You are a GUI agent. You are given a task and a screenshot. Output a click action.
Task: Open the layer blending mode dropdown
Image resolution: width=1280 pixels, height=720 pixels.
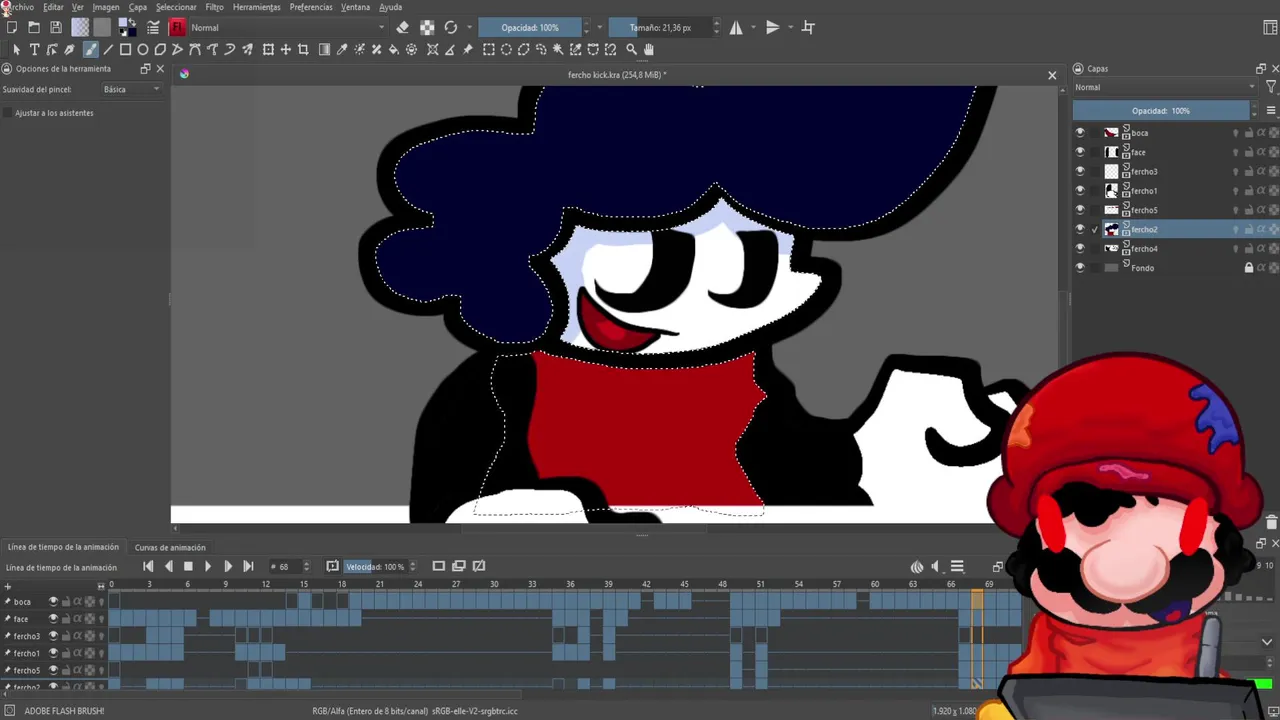coord(1164,87)
